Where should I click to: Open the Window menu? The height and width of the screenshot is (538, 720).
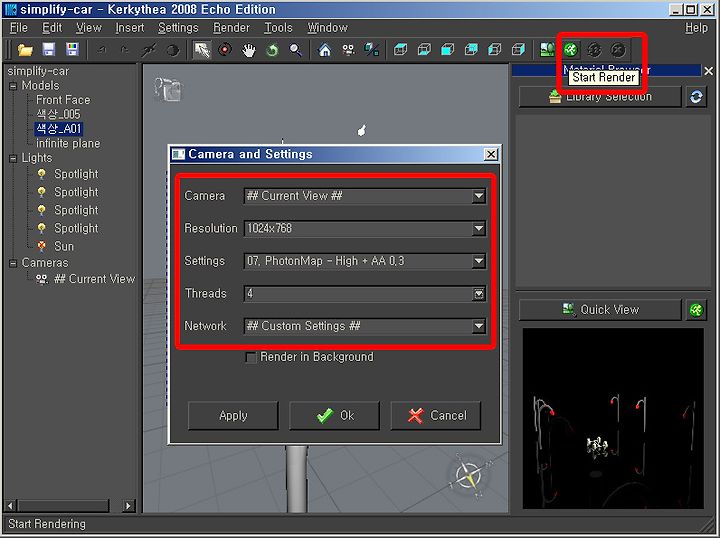(327, 28)
